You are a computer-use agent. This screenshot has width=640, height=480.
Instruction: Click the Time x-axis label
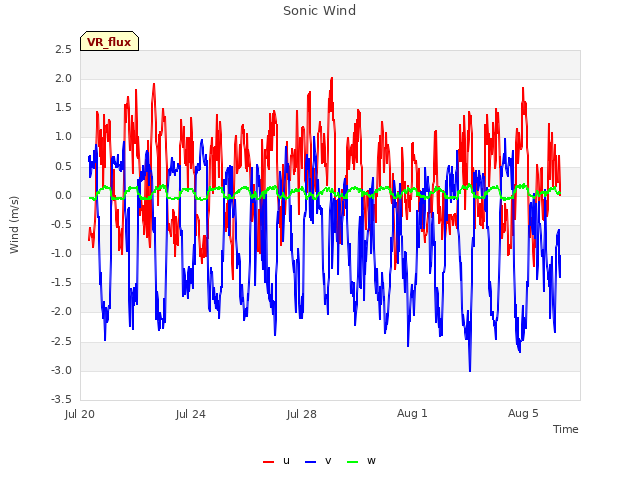[x=566, y=429]
